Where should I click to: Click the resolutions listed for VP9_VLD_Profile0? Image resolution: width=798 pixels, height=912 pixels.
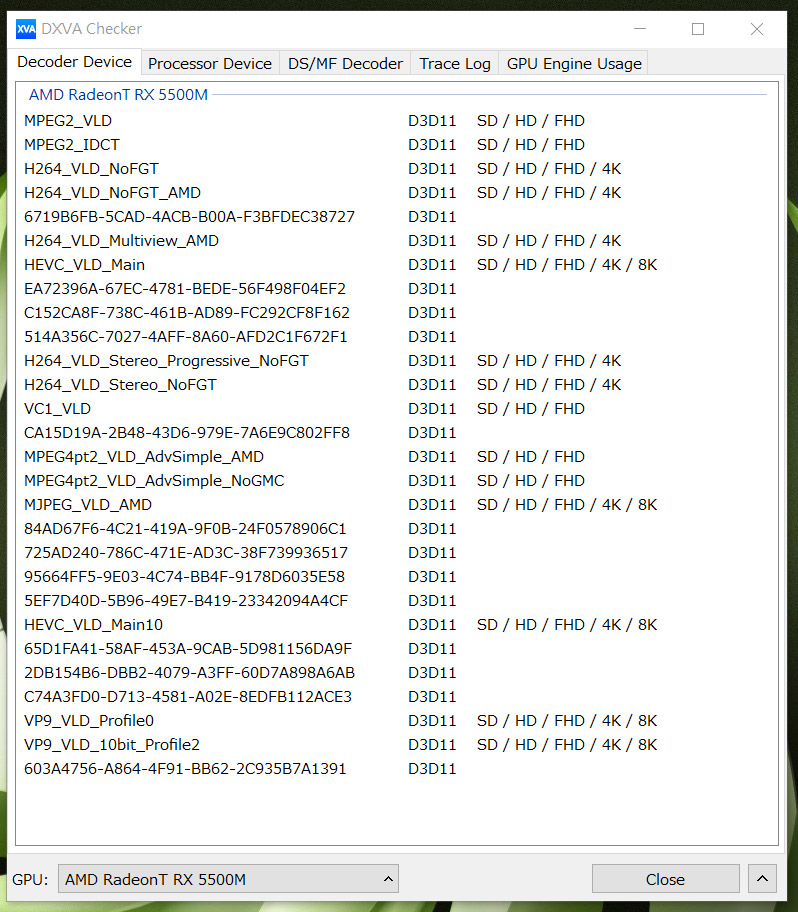coord(567,721)
